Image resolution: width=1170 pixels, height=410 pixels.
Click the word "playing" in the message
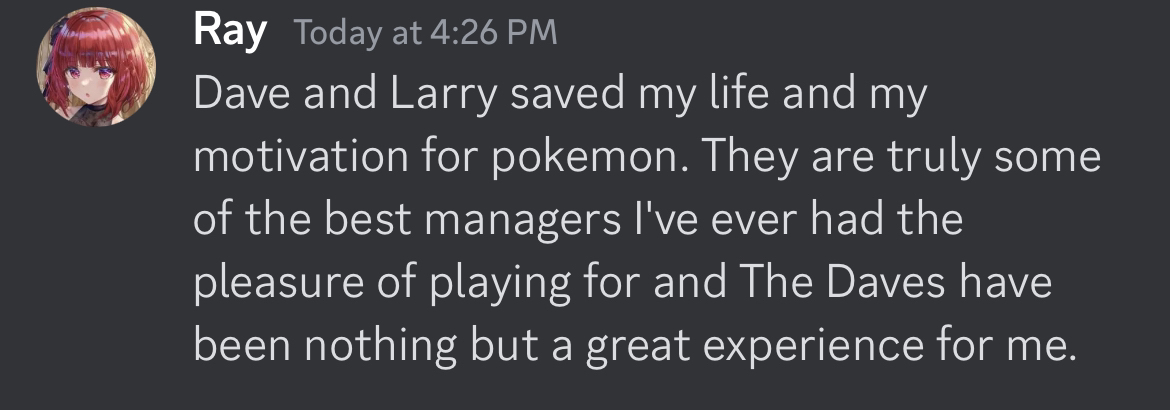pos(497,283)
